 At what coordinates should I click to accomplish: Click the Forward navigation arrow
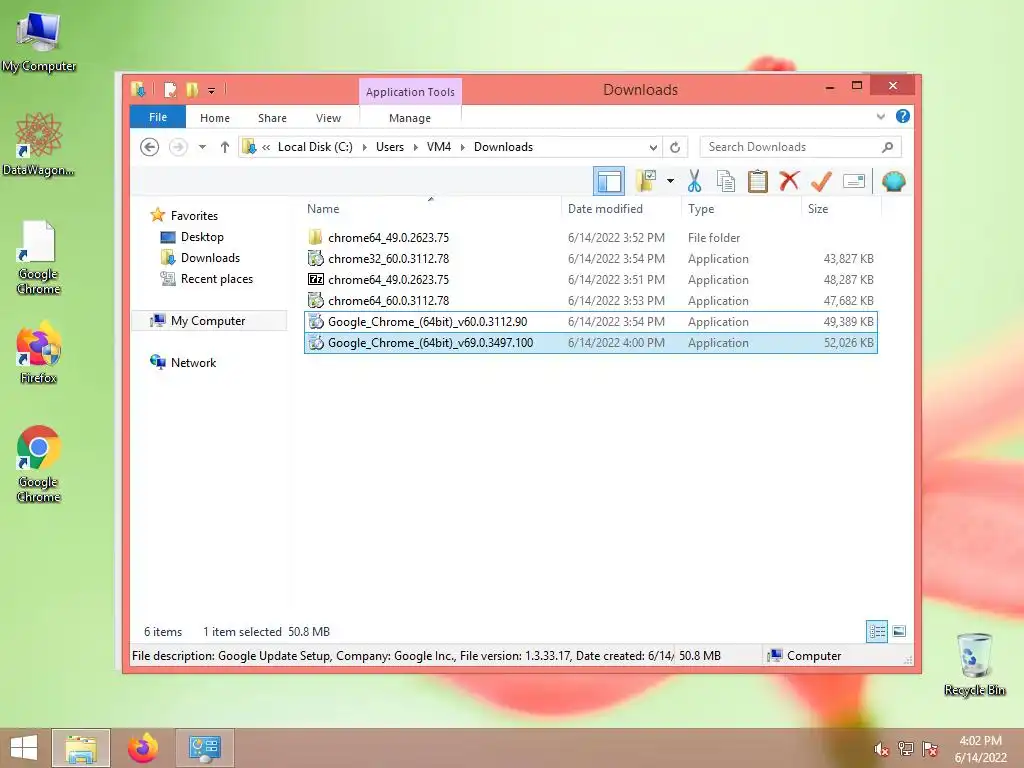tap(178, 147)
